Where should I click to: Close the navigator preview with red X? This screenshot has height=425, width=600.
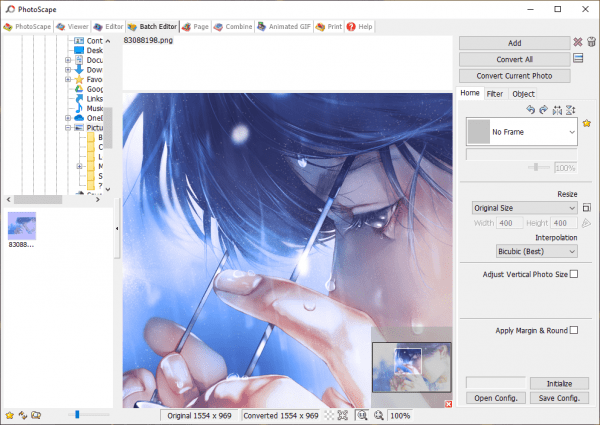(448, 404)
